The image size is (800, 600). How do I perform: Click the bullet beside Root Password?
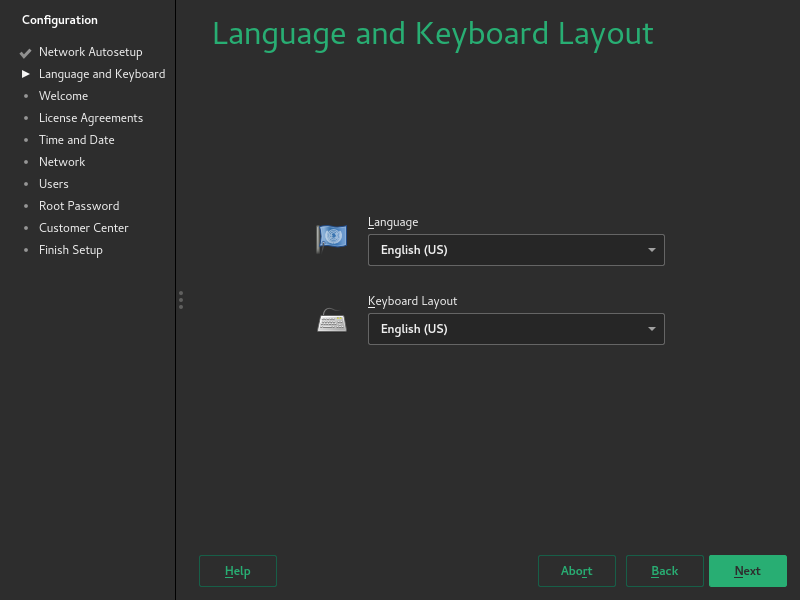[26, 205]
